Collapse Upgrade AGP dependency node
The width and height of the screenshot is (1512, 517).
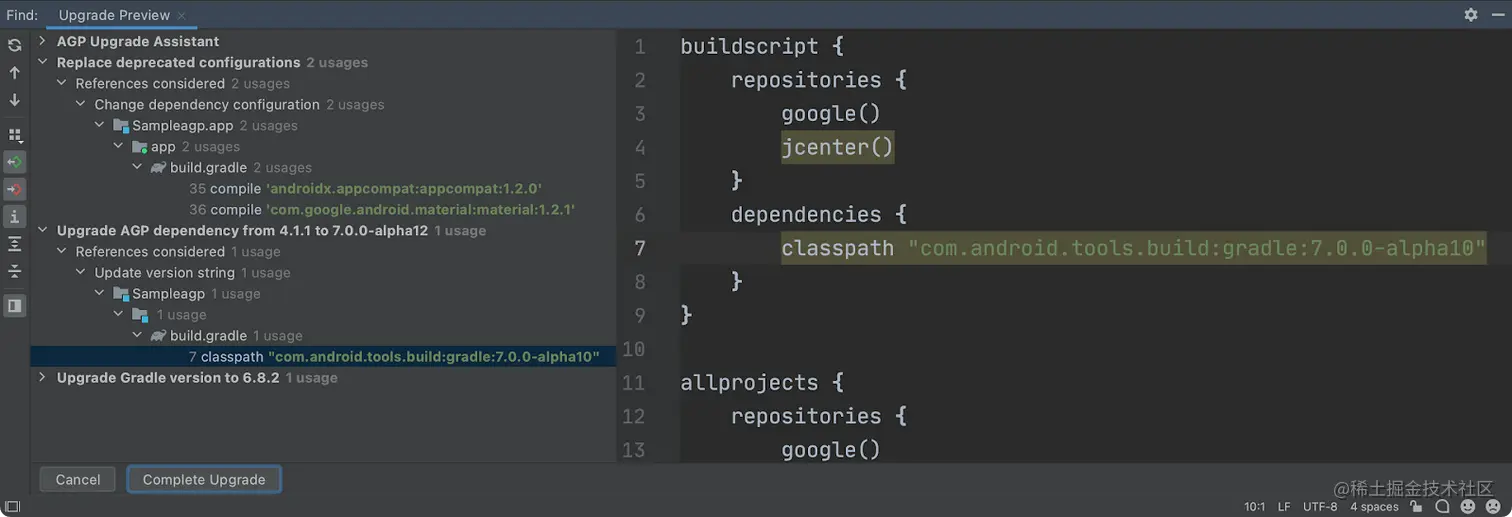[42, 230]
